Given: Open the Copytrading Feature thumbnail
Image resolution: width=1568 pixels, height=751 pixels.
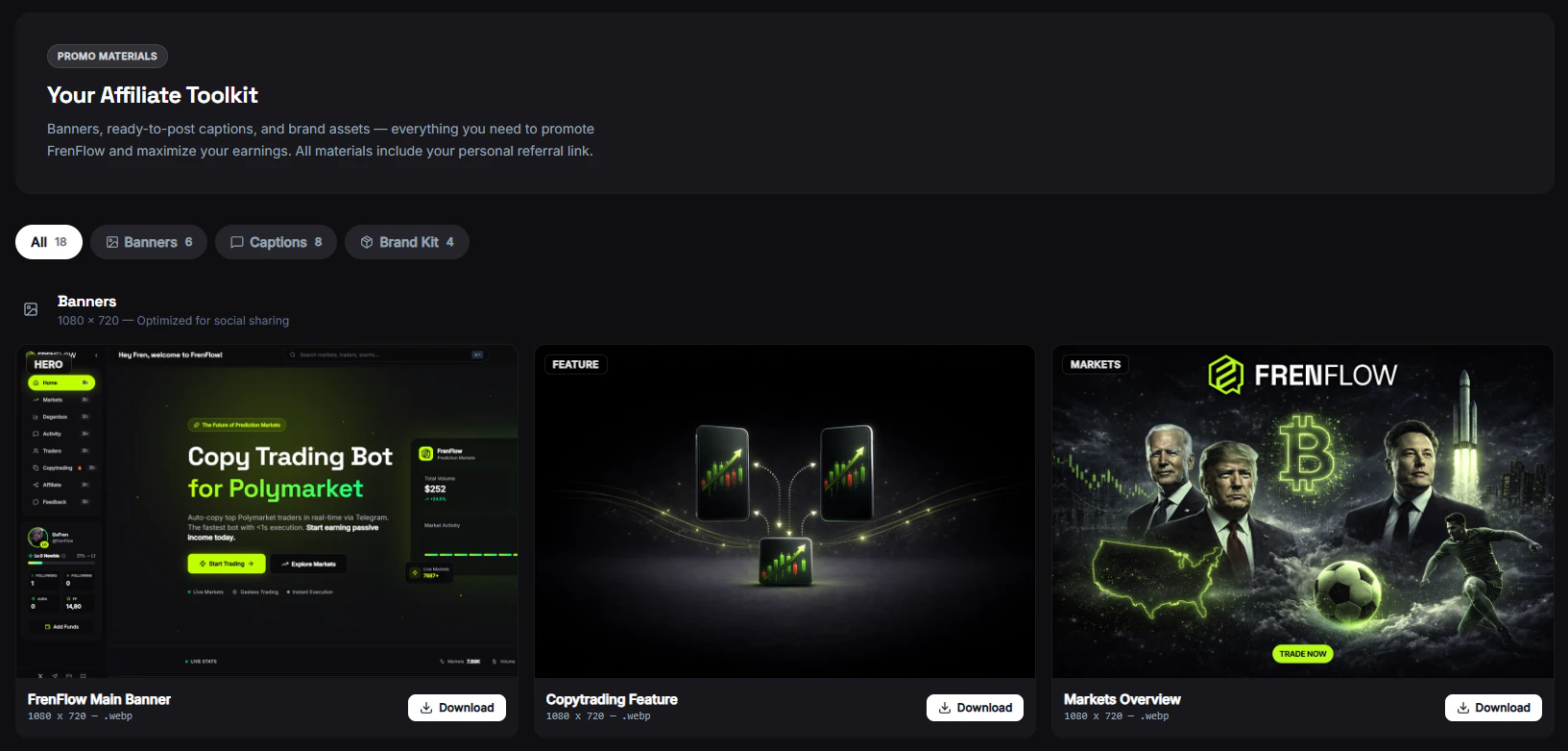Looking at the screenshot, I should pyautogui.click(x=784, y=512).
